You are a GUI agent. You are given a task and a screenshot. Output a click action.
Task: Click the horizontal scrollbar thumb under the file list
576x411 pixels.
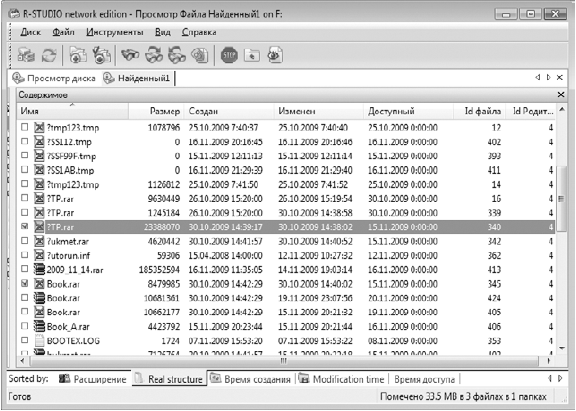[x=285, y=361]
